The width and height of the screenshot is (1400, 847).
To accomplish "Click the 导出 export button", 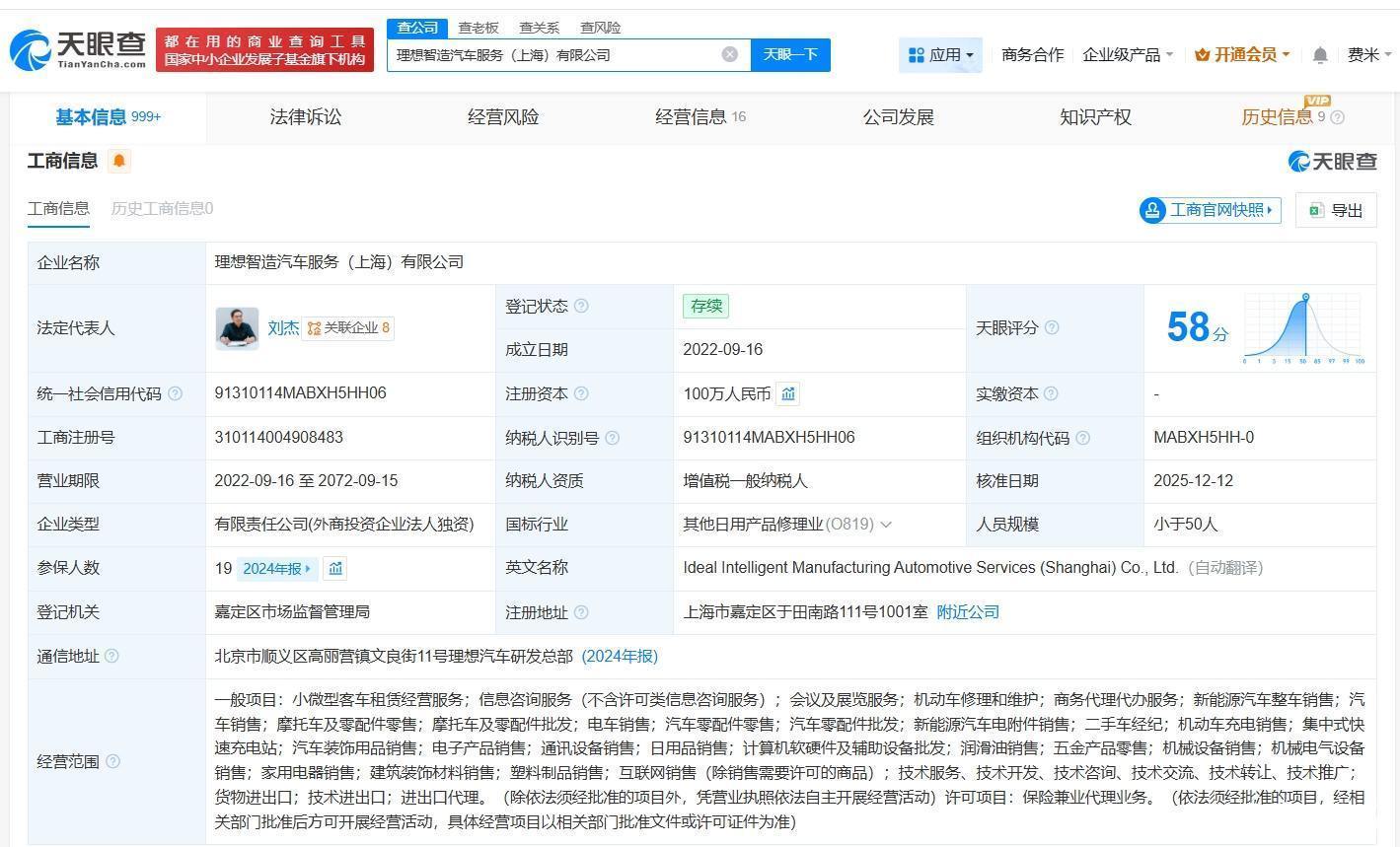I will [x=1336, y=210].
